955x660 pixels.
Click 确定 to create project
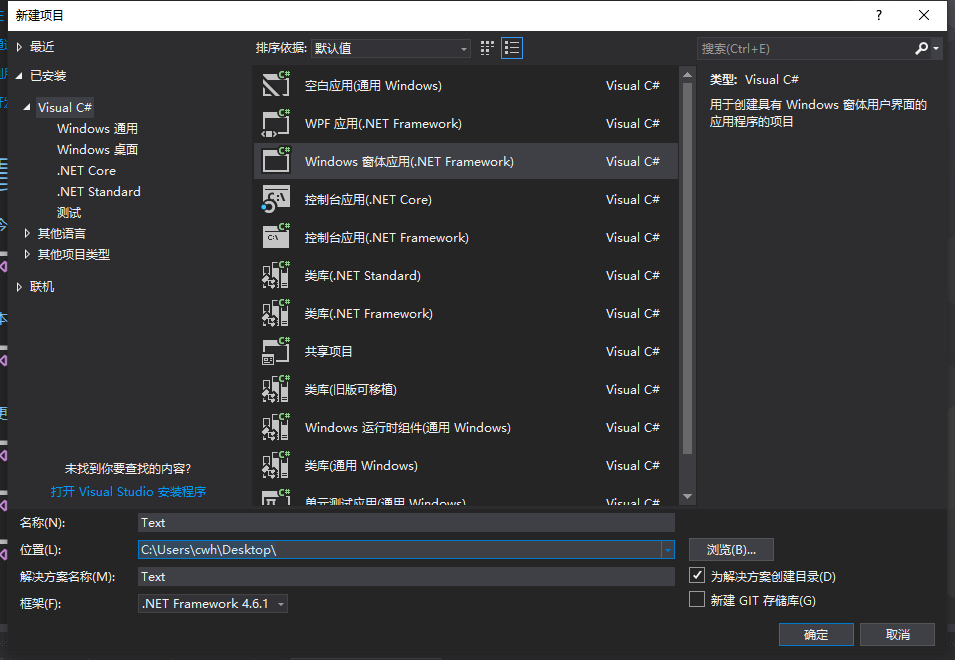pyautogui.click(x=816, y=634)
